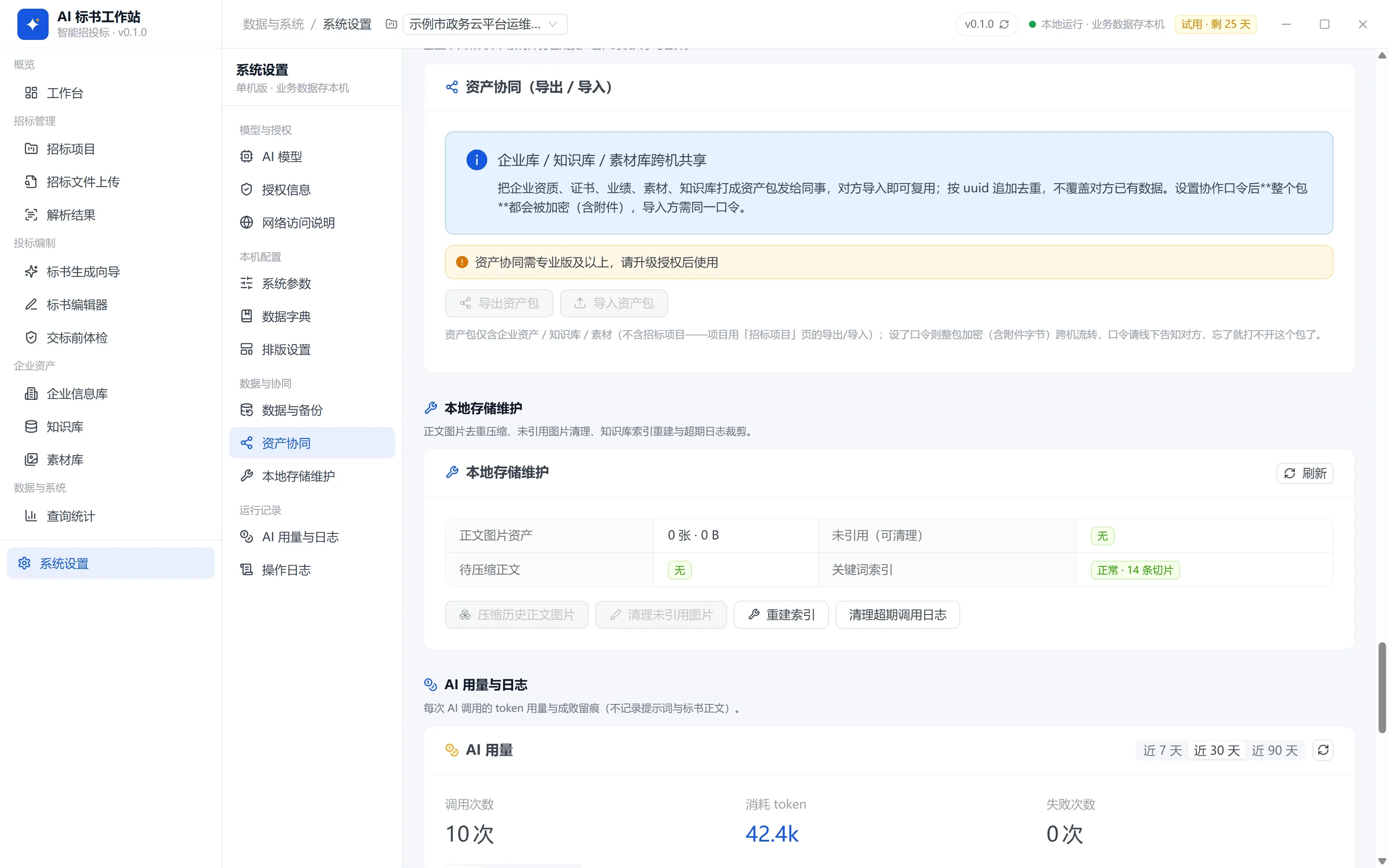Click the vertical scrollbar thumb
1389x868 pixels.
point(1382,688)
